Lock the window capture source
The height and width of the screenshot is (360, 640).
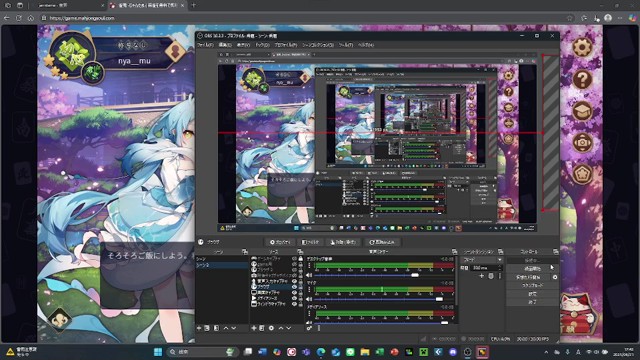point(300,304)
